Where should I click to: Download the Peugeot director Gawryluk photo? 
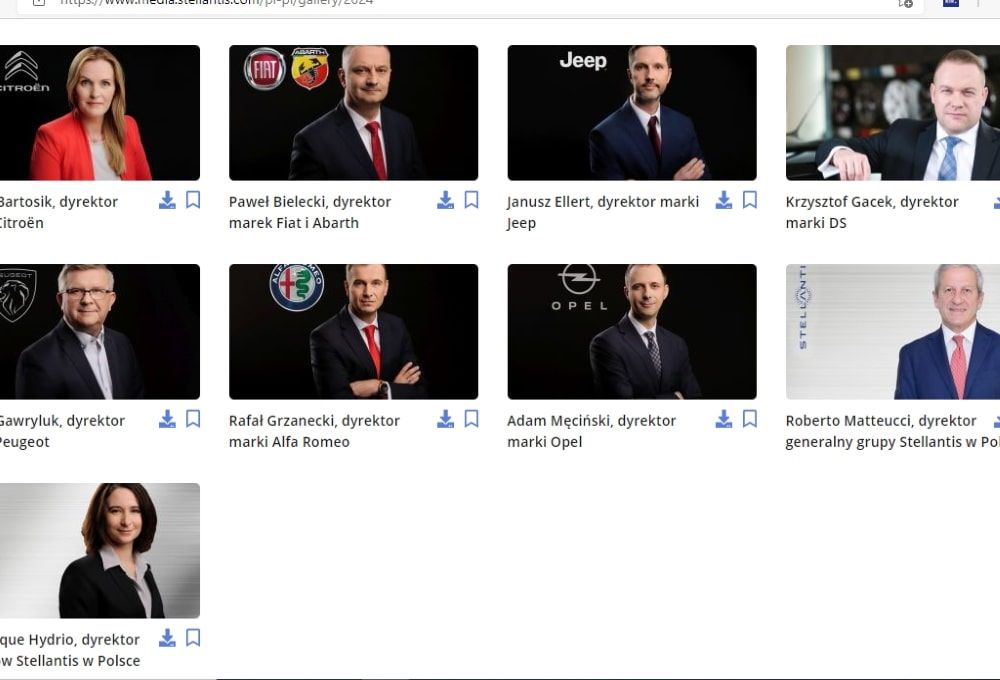point(167,420)
